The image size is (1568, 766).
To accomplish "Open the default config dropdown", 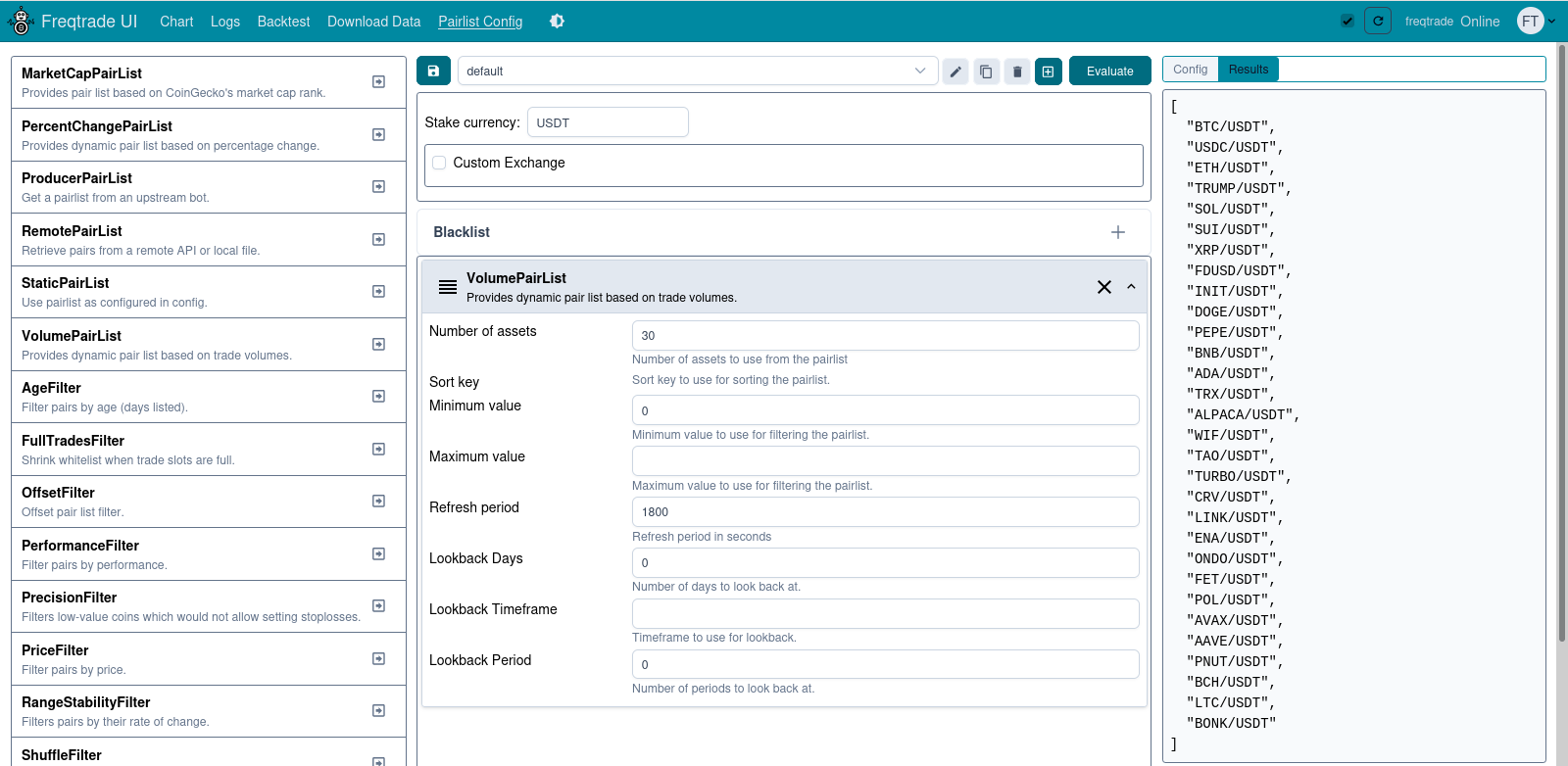I will tap(696, 72).
